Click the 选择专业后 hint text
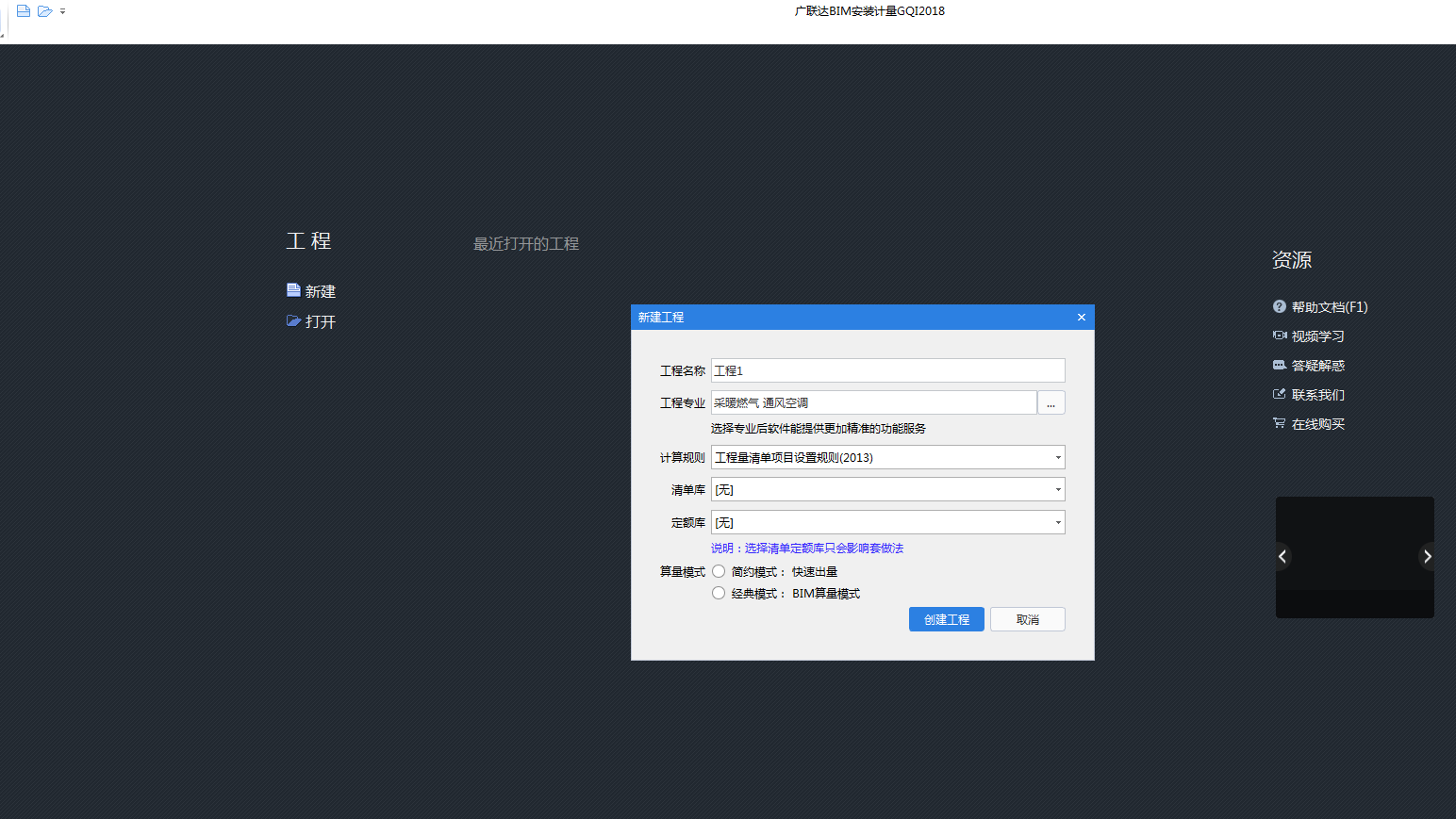This screenshot has height=819, width=1456. pyautogui.click(x=819, y=429)
